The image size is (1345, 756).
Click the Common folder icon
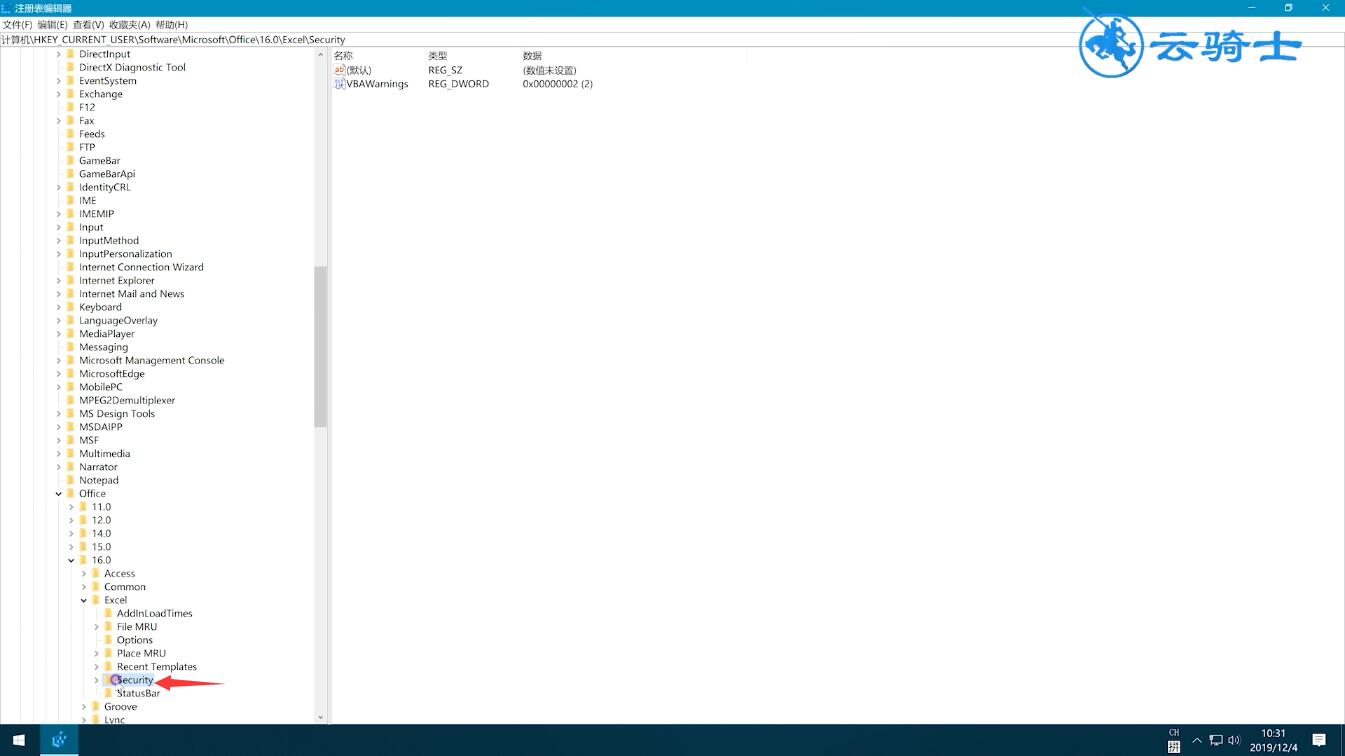(96, 587)
